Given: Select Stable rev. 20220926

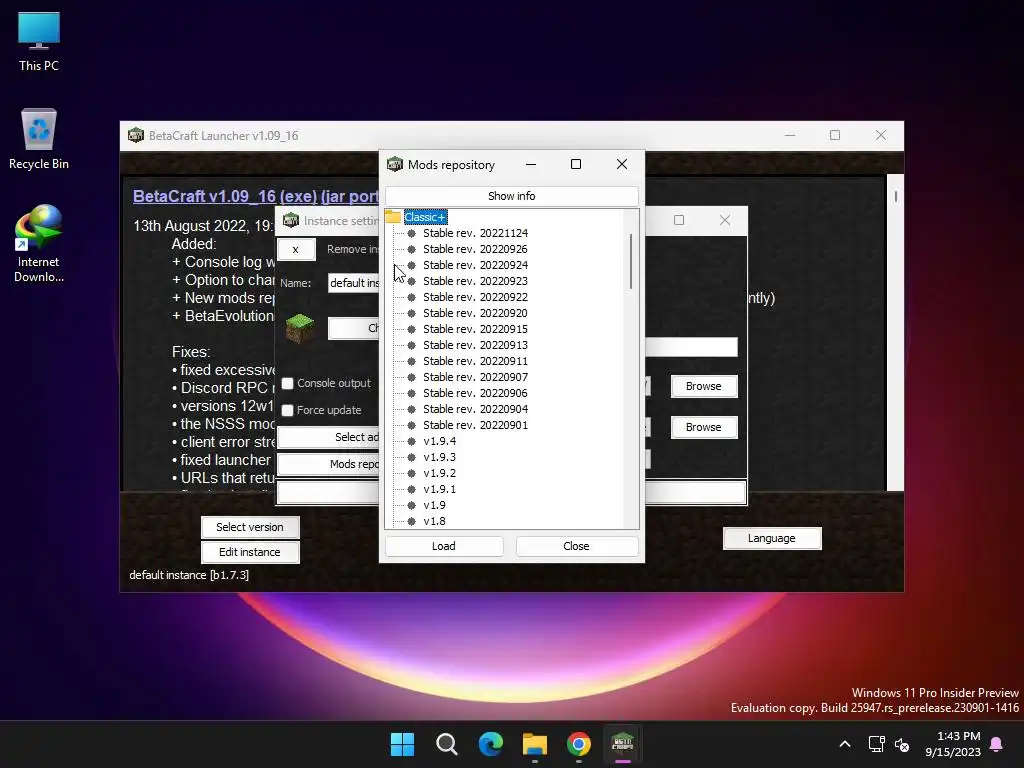Looking at the screenshot, I should click(x=475, y=249).
